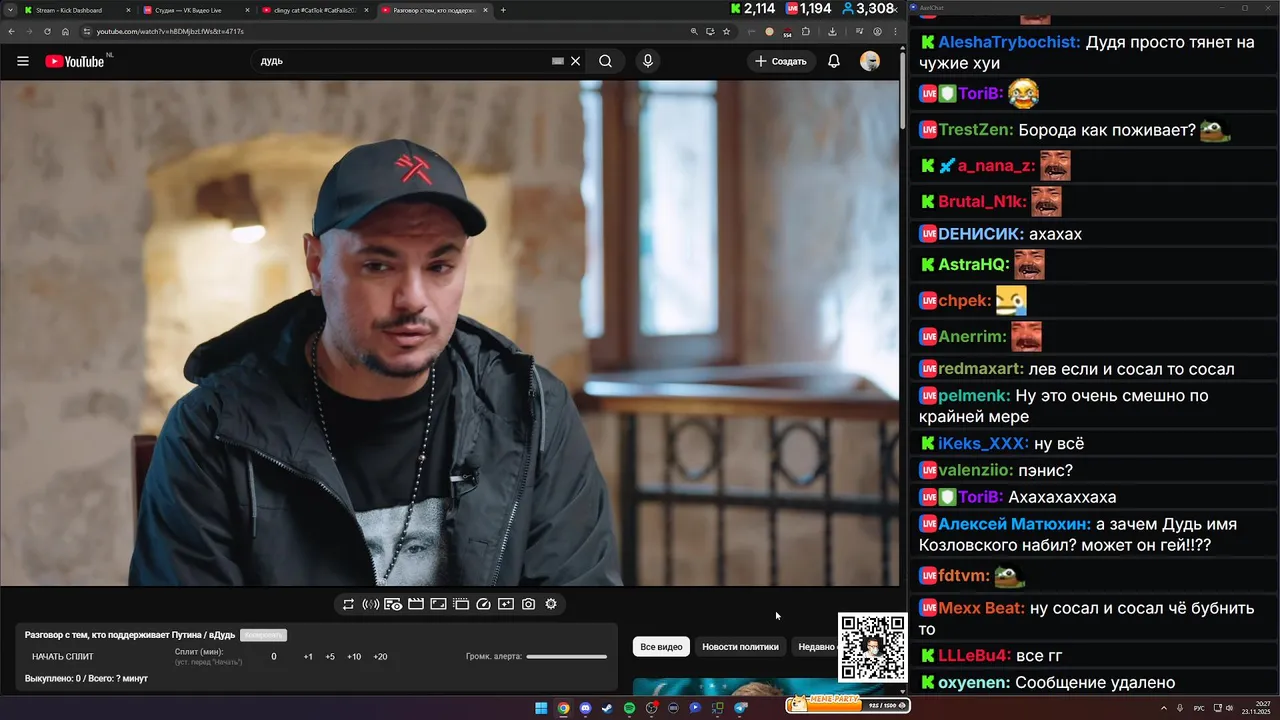Open the on-screen keyboard in search box

tap(558, 61)
